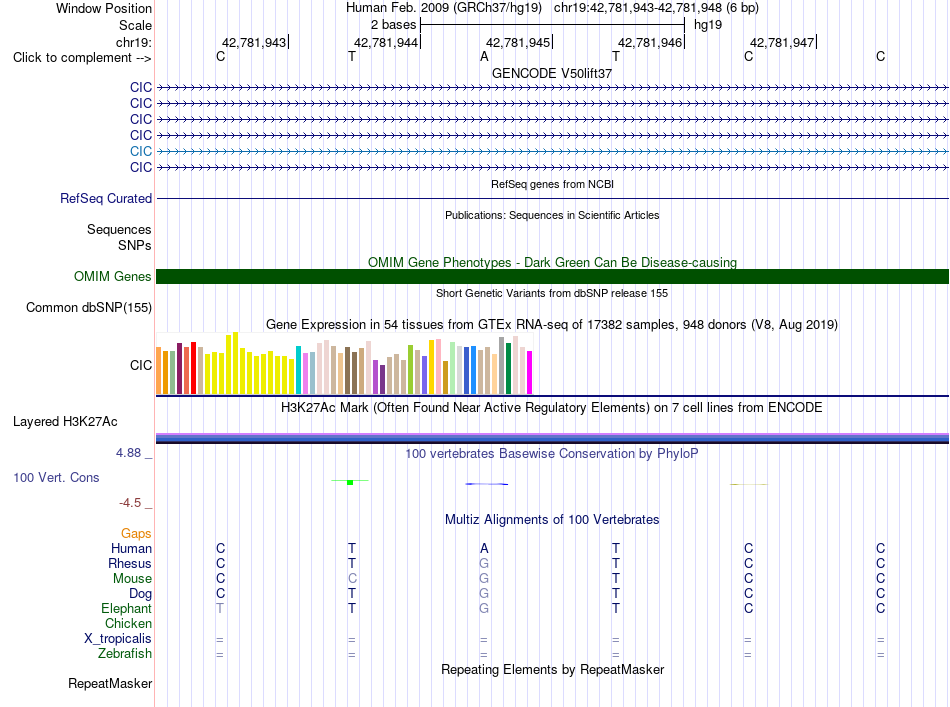Click the OMIM Gene Phenotypes title text
Image resolution: width=950 pixels, height=707 pixels.
552,262
